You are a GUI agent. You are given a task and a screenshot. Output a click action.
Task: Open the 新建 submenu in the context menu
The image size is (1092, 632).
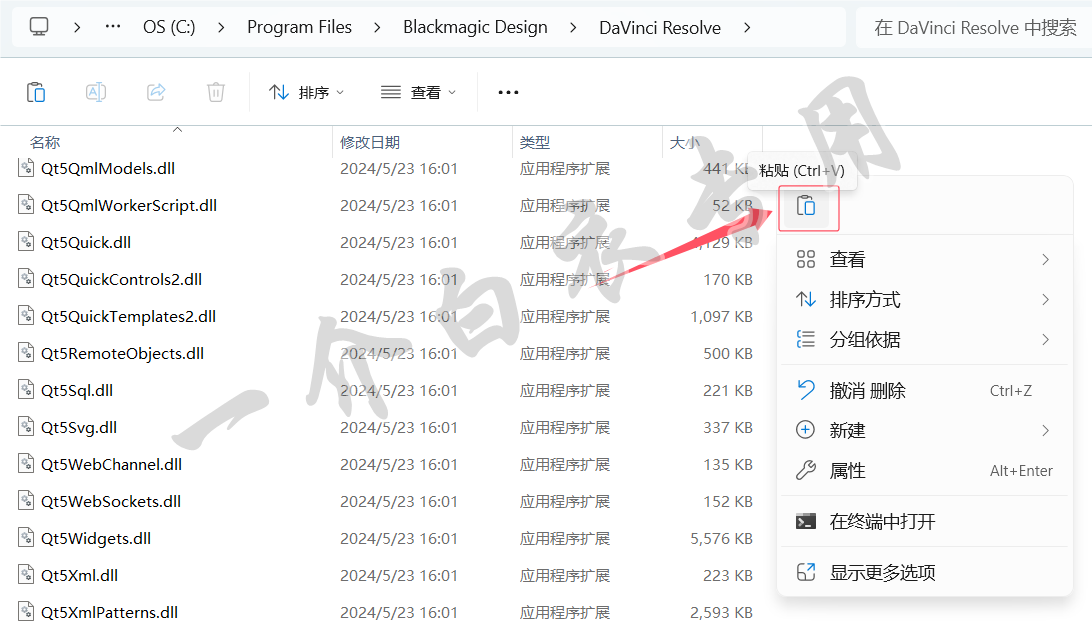(x=924, y=430)
